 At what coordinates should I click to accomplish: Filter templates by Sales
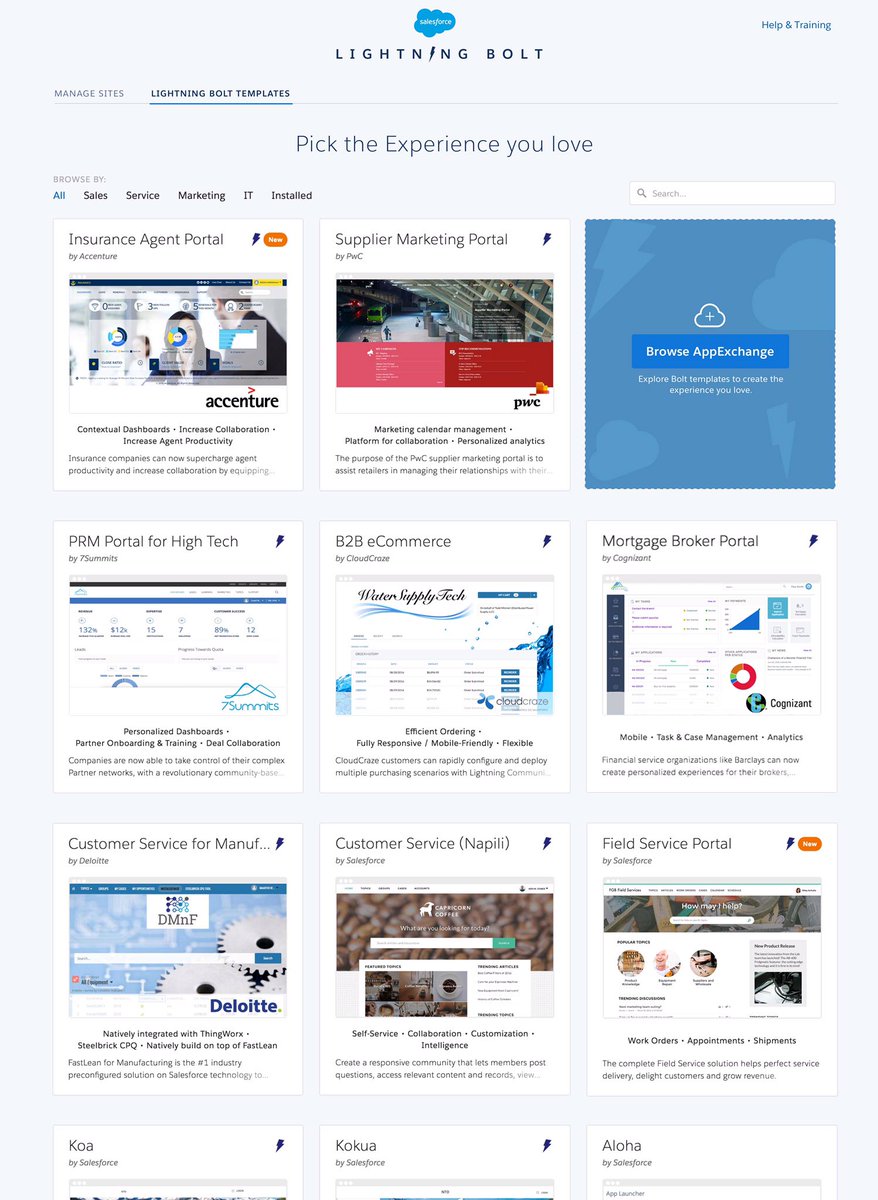click(x=96, y=196)
